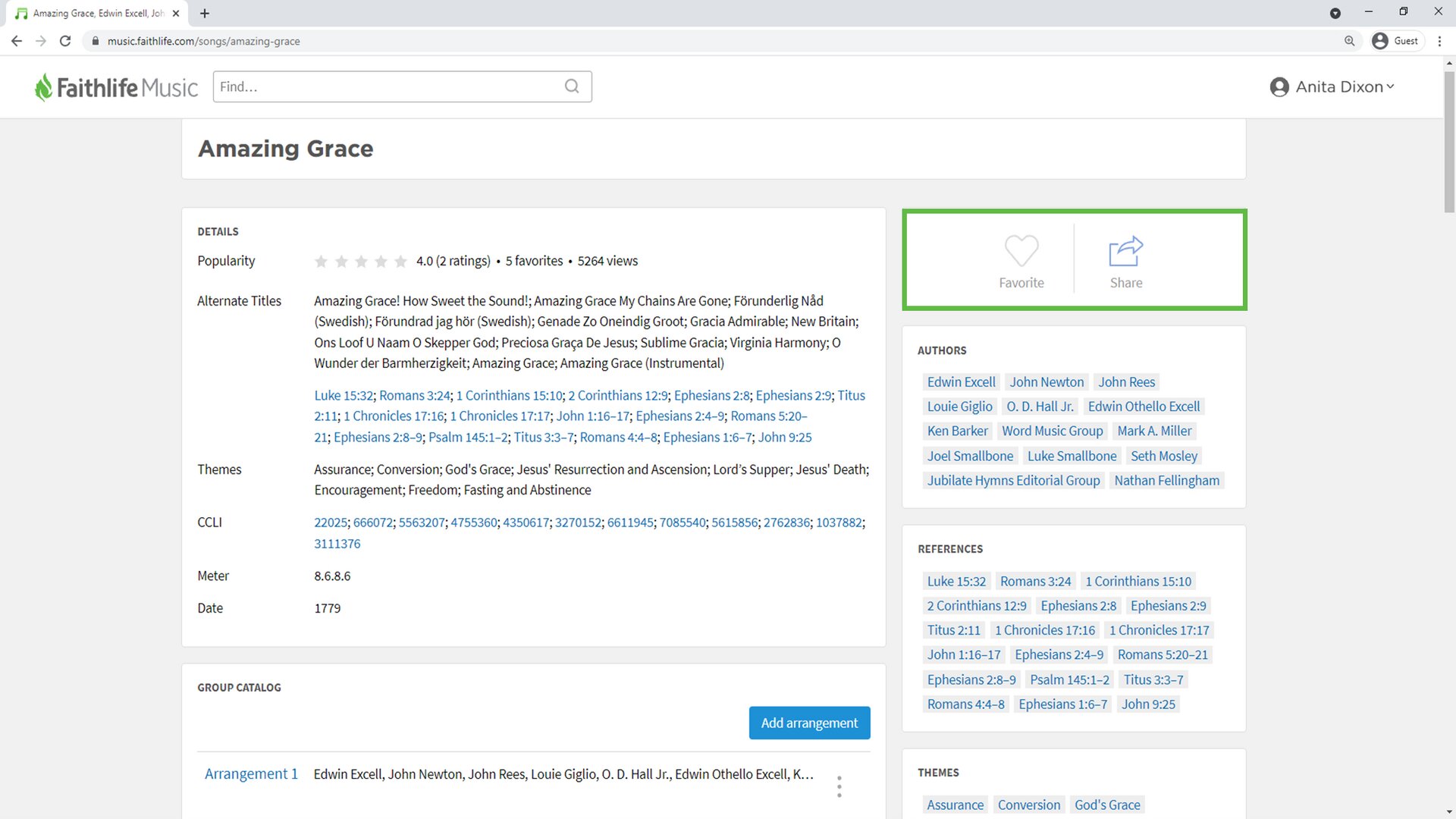
Task: Click the site lock icon in address bar
Action: point(95,41)
